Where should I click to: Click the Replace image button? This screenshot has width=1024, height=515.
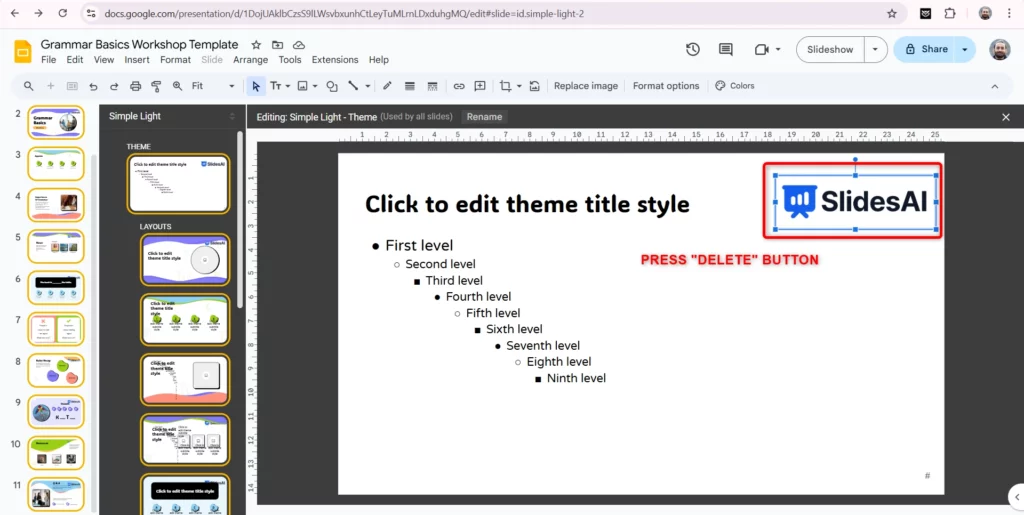point(586,86)
